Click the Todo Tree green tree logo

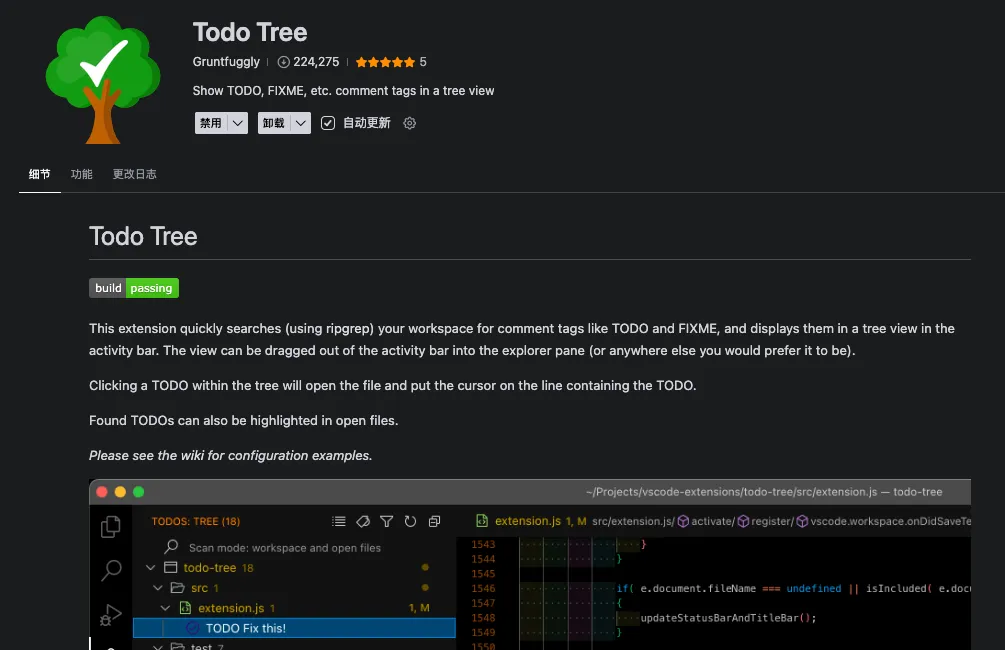tap(103, 80)
